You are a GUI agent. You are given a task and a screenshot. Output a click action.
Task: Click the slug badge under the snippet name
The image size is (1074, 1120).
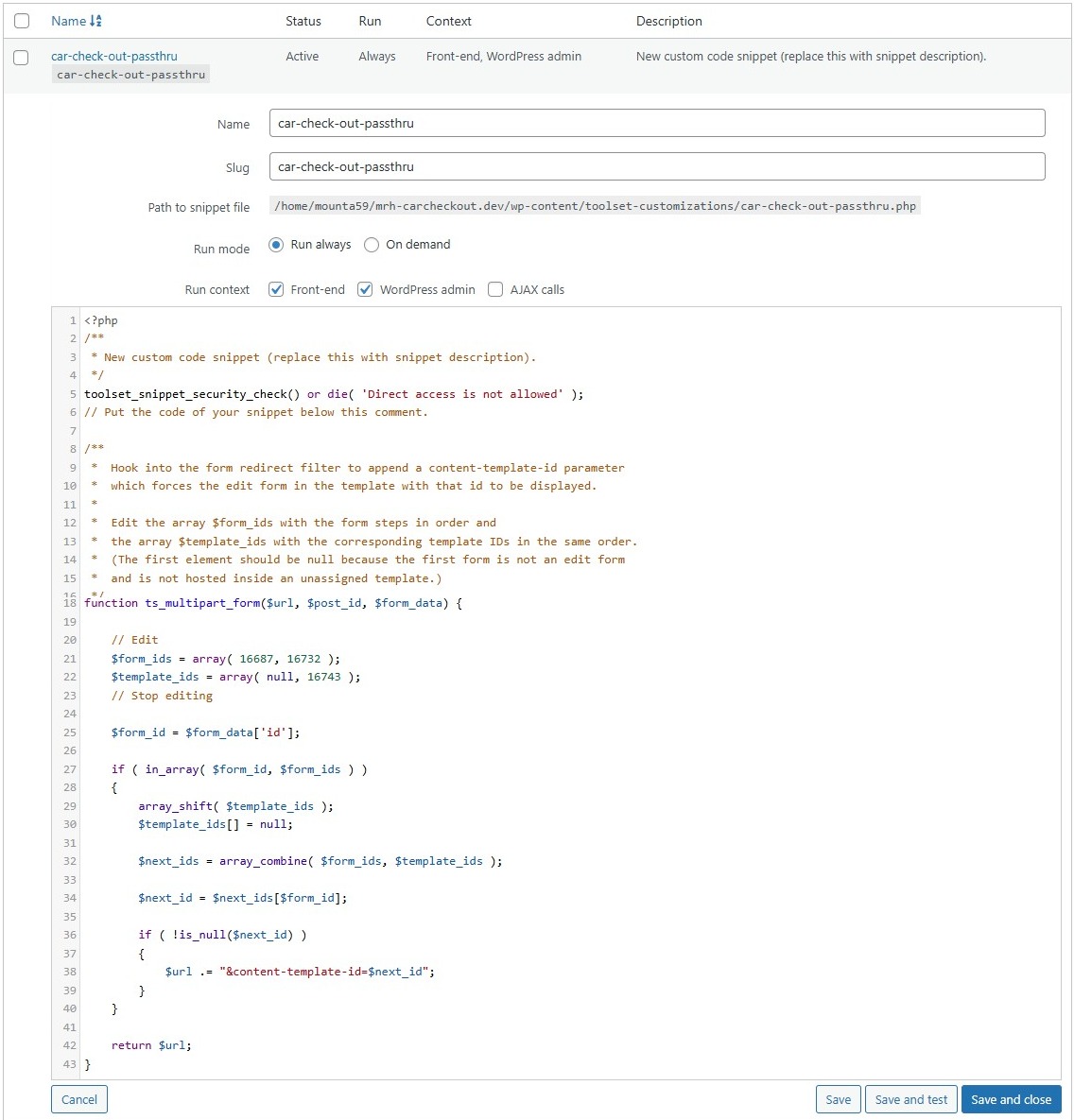[x=130, y=75]
